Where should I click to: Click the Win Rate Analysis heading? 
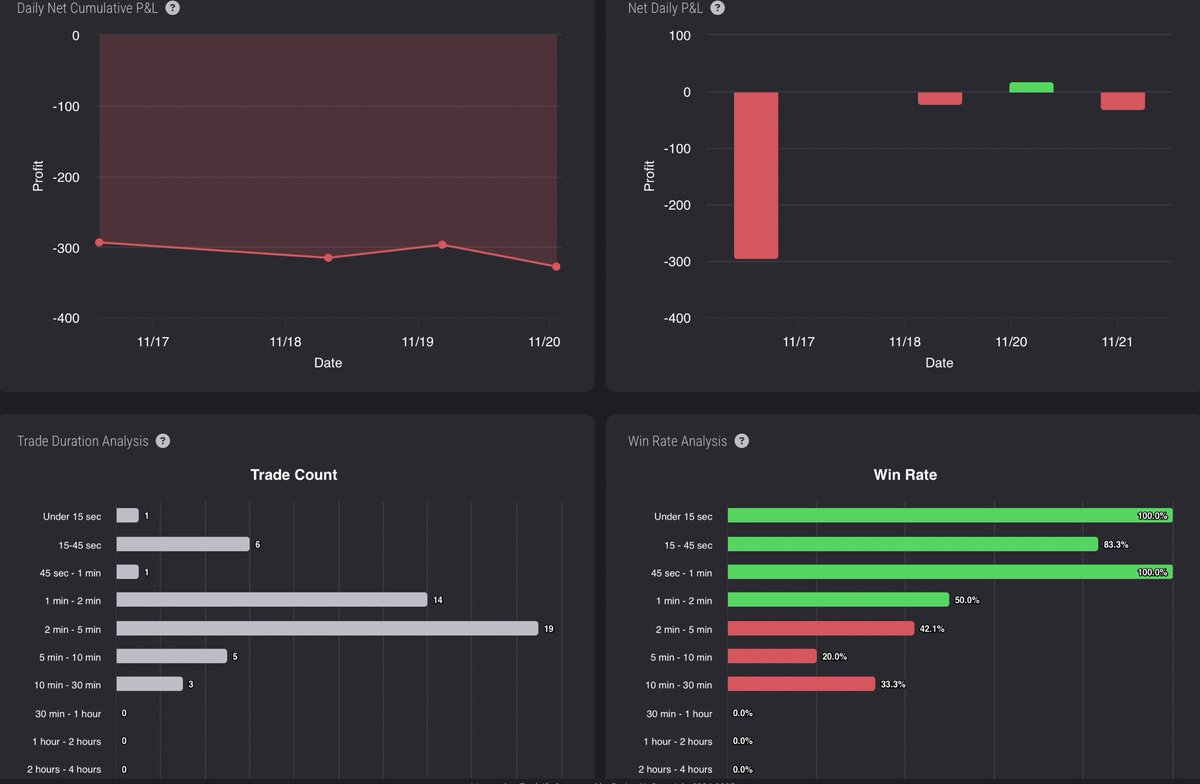[677, 441]
